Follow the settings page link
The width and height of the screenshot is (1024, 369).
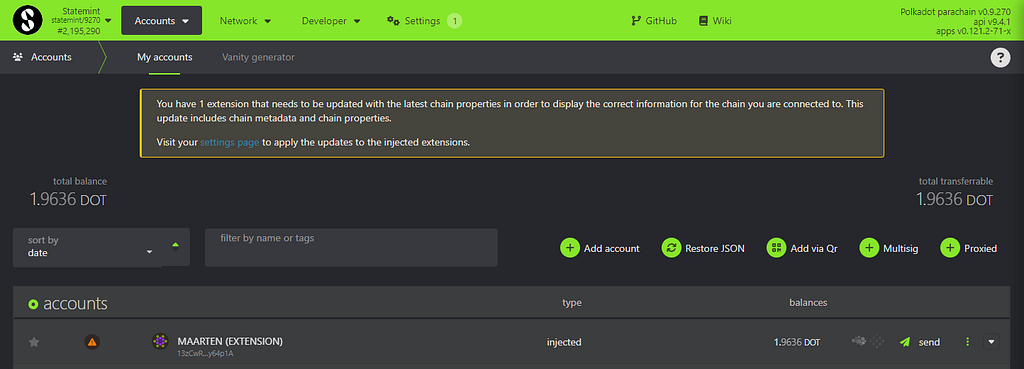tap(230, 142)
